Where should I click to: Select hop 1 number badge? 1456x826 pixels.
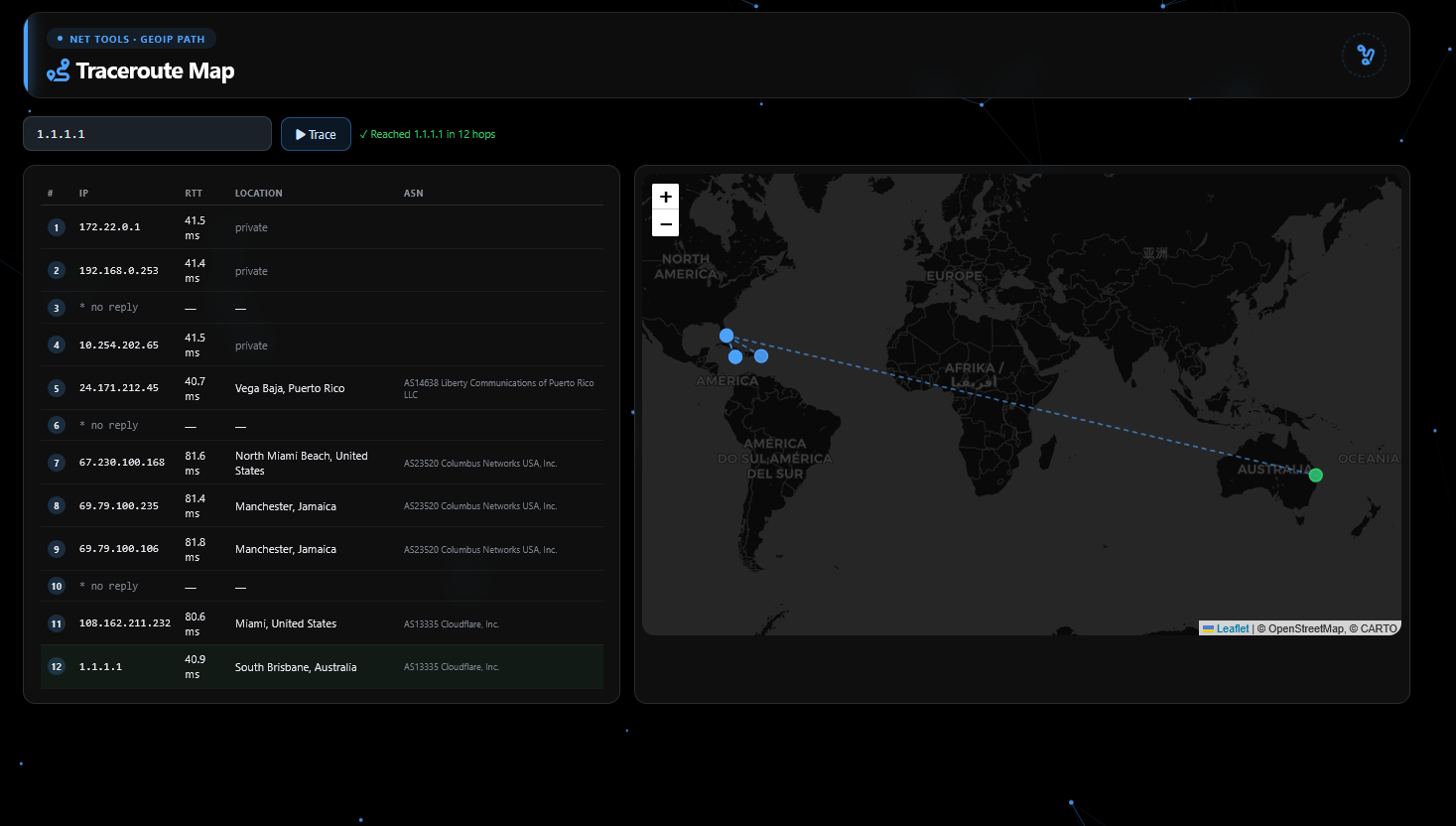click(57, 227)
